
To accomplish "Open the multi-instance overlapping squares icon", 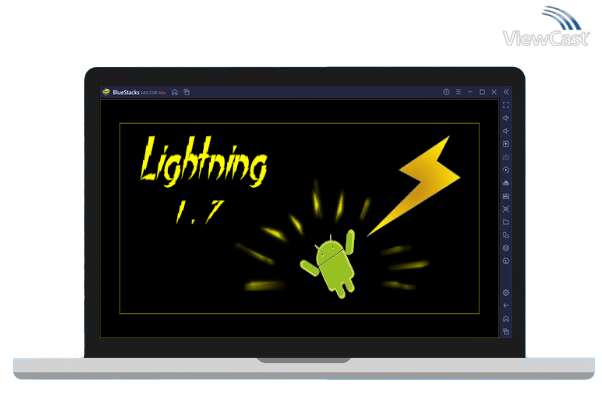I will pyautogui.click(x=506, y=235).
